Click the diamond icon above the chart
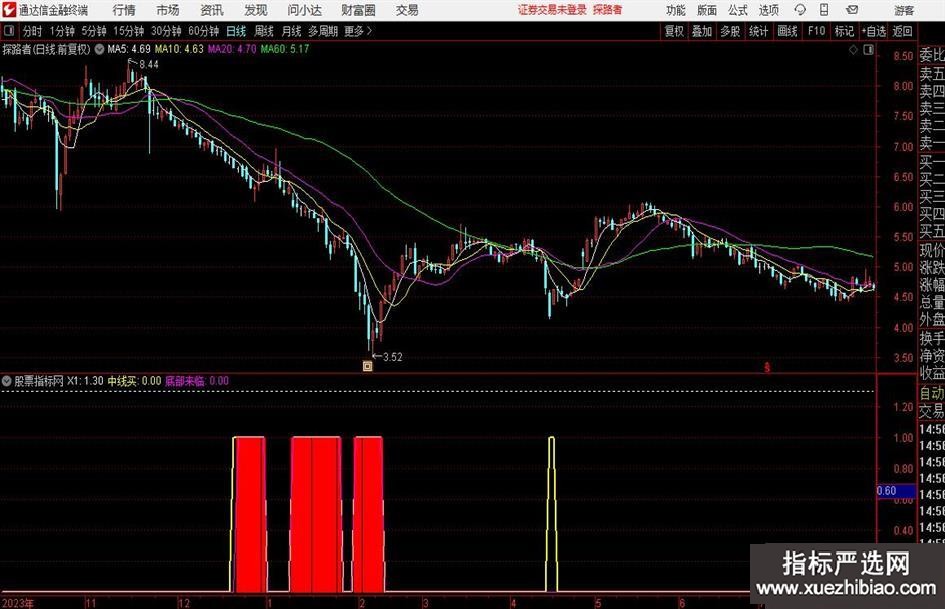Screen dimensions: 945x609 click(x=853, y=50)
